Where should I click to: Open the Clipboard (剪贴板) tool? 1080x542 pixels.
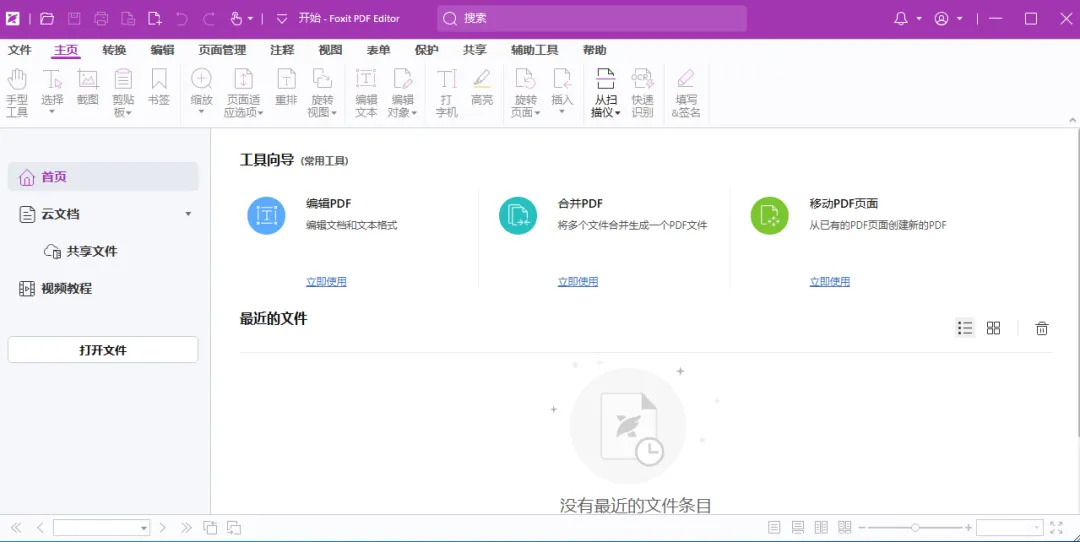point(123,92)
